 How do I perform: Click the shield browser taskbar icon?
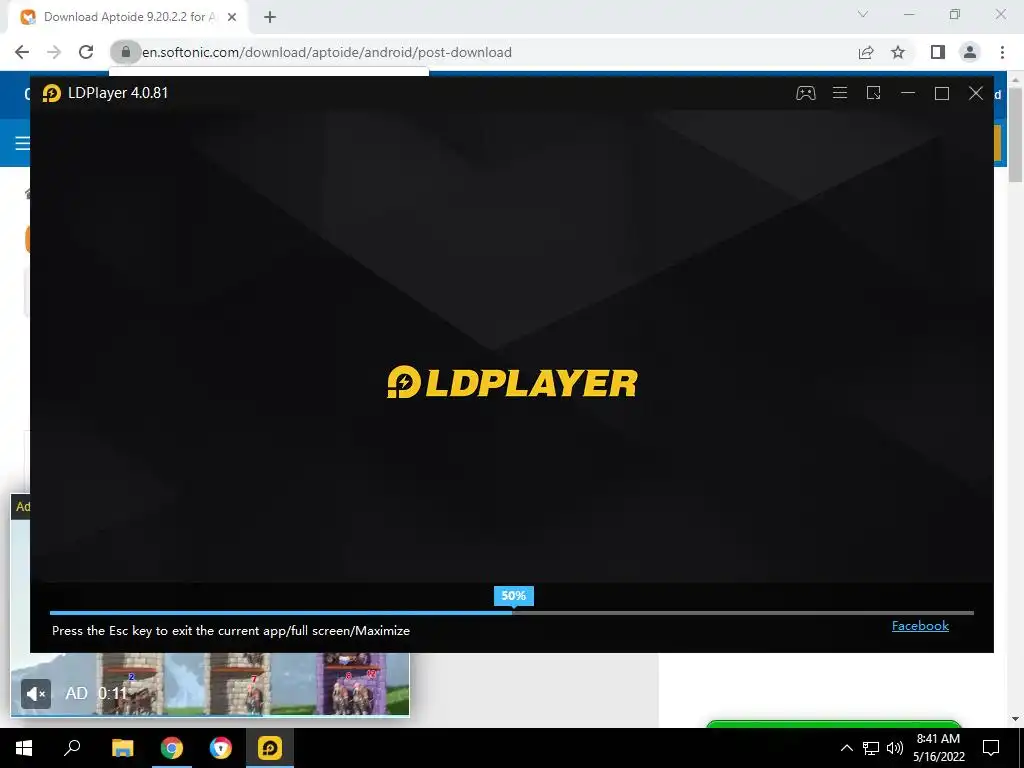click(x=221, y=748)
